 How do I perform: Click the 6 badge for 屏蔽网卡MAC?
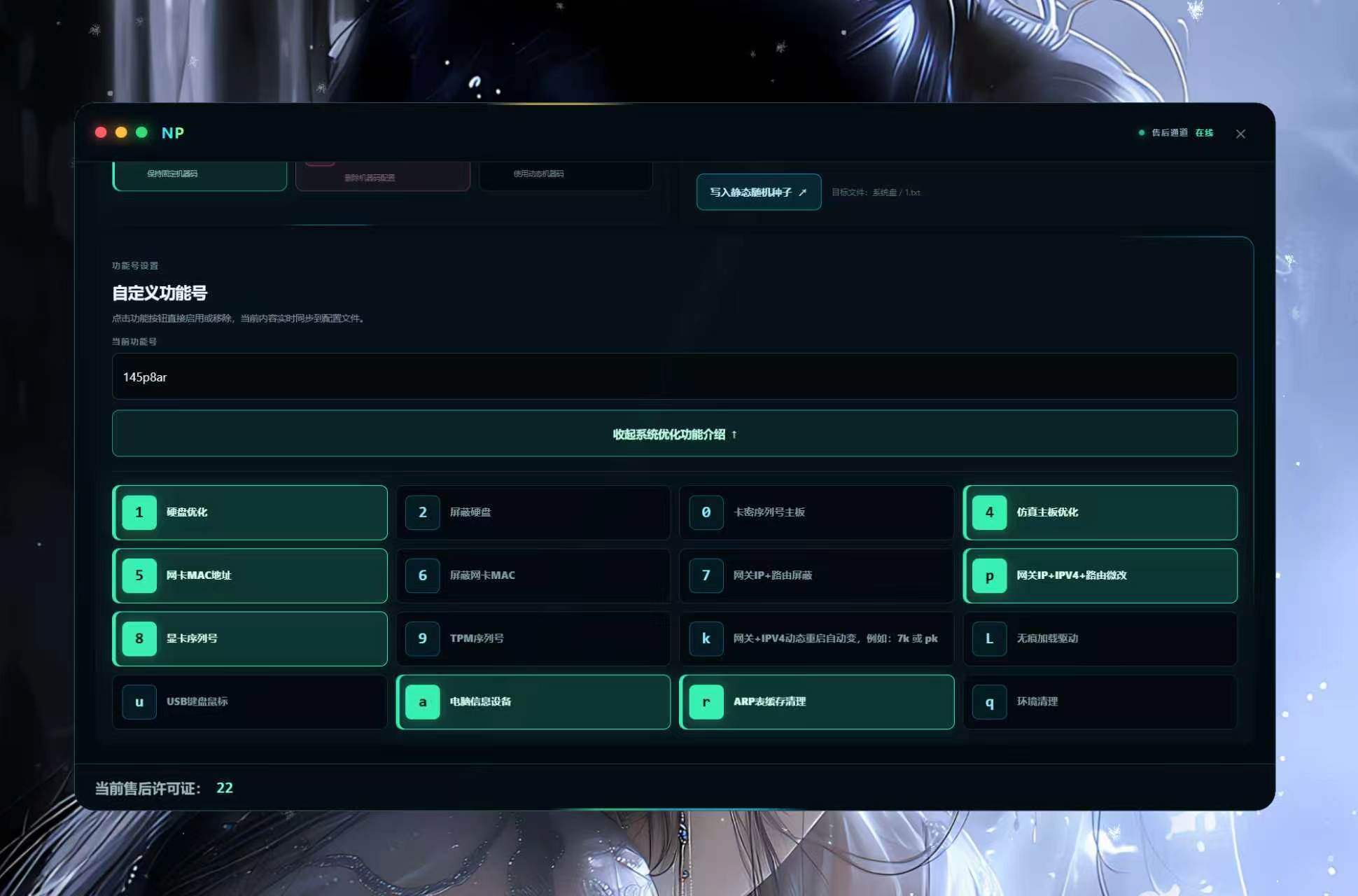pyautogui.click(x=423, y=575)
